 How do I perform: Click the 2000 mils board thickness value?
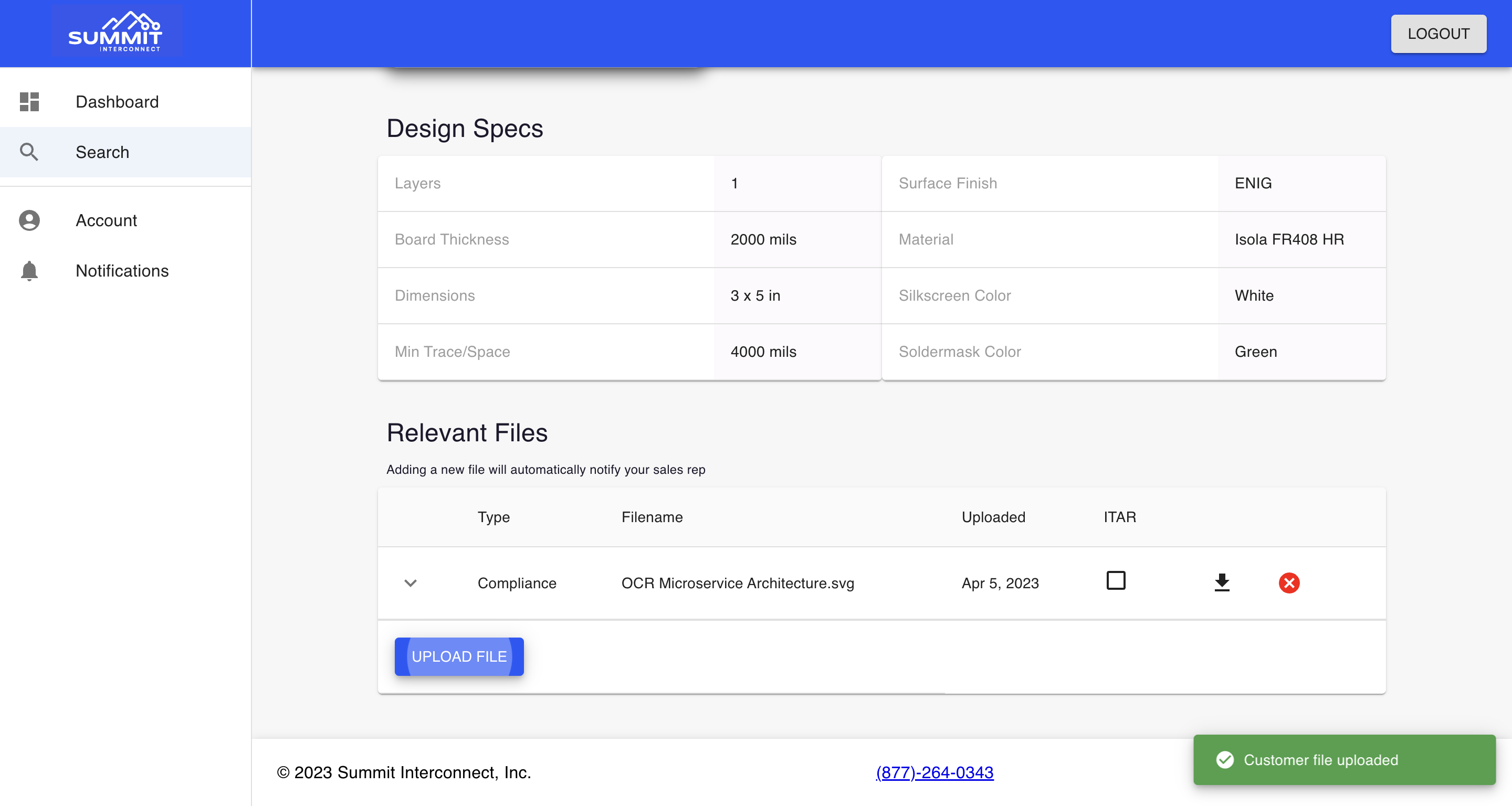(763, 239)
